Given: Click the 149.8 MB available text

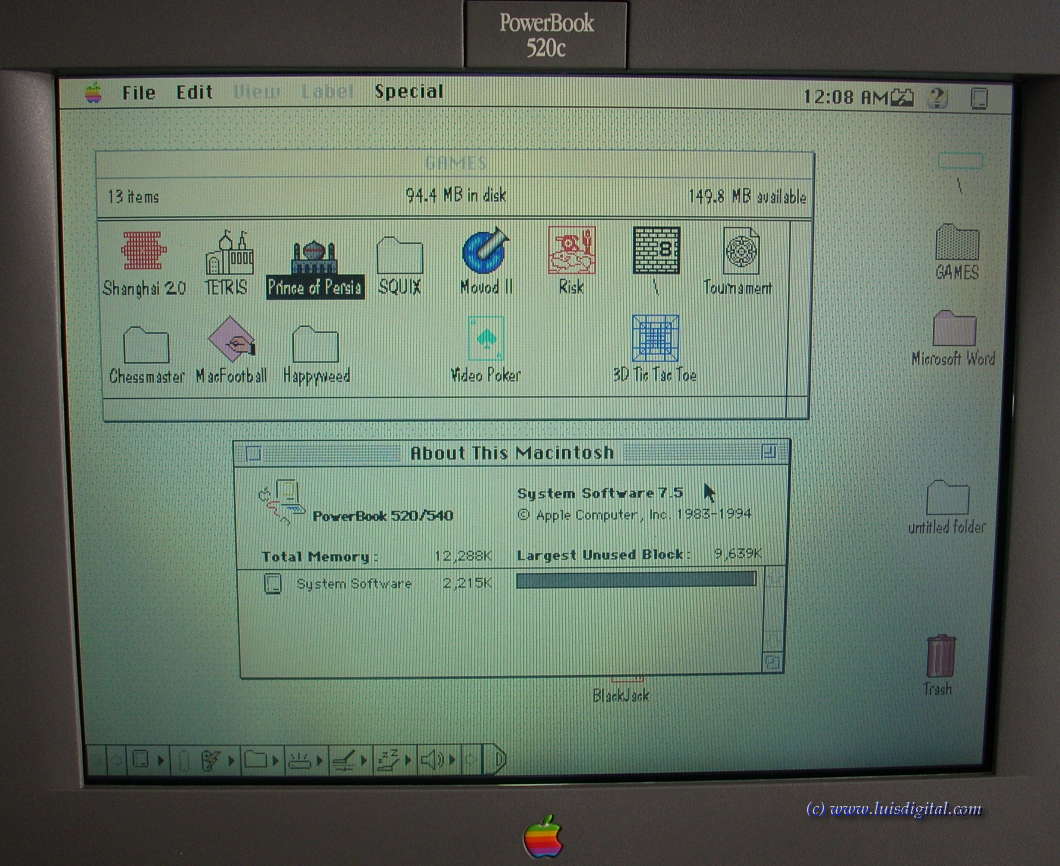Looking at the screenshot, I should 747,197.
